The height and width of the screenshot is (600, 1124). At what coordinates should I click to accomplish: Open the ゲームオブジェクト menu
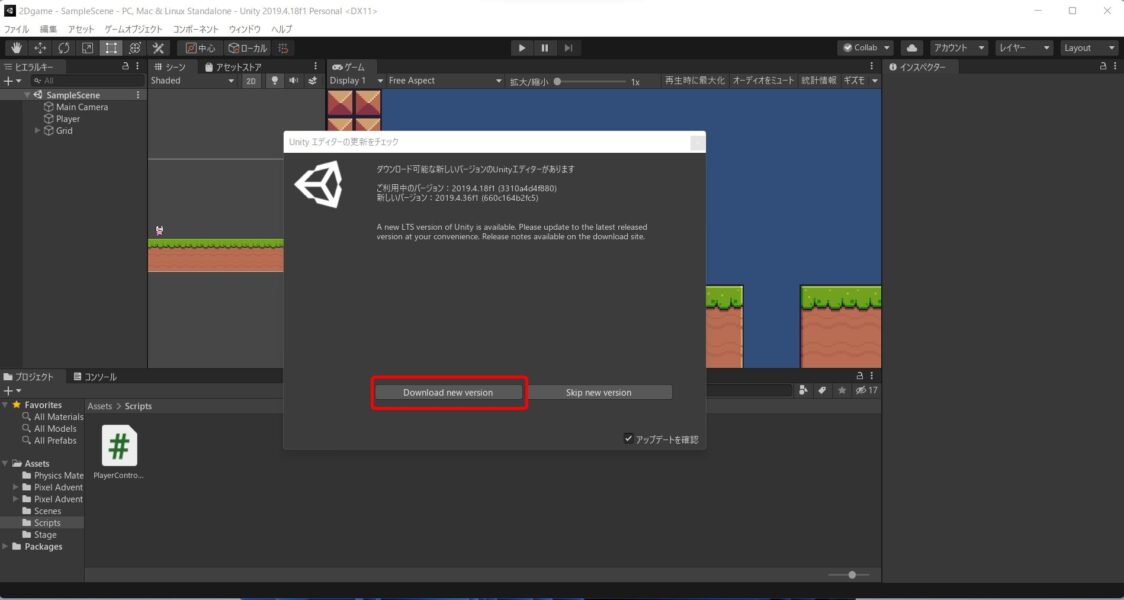pos(135,29)
